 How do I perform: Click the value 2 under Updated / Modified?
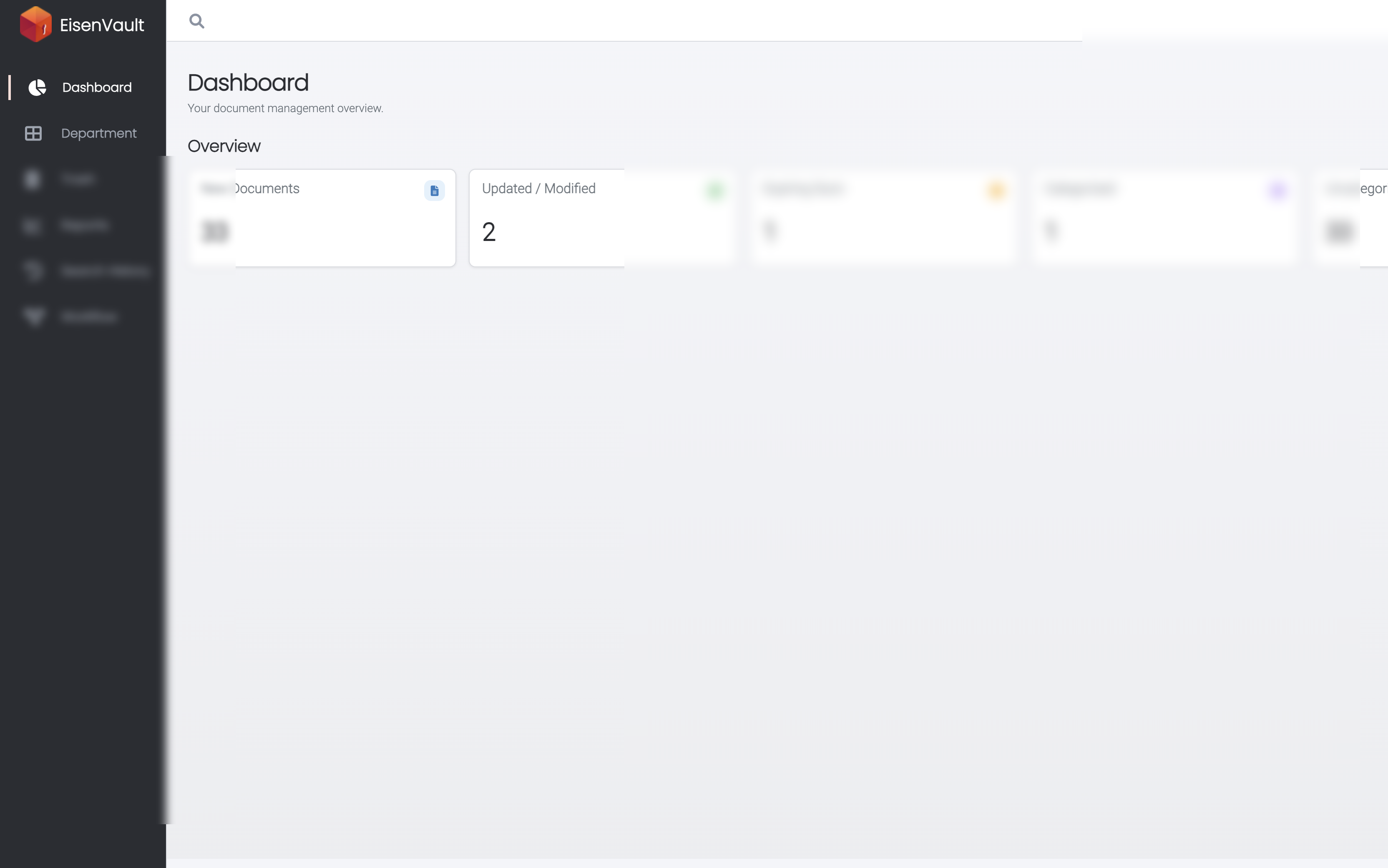pos(489,232)
